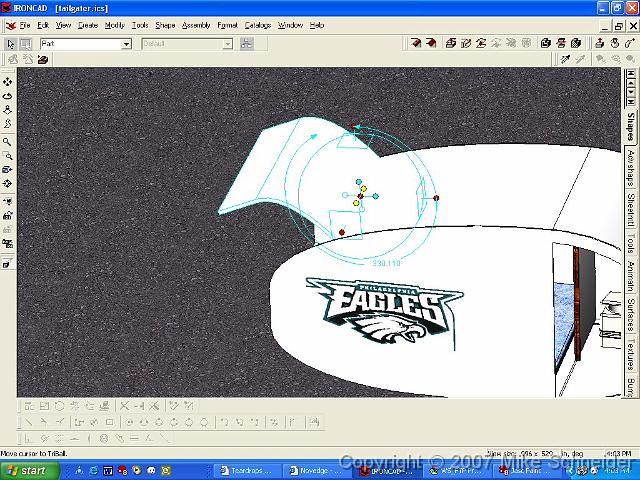640x480 pixels.
Task: Select the orbit camera tool in left toolbar
Action: click(x=7, y=96)
